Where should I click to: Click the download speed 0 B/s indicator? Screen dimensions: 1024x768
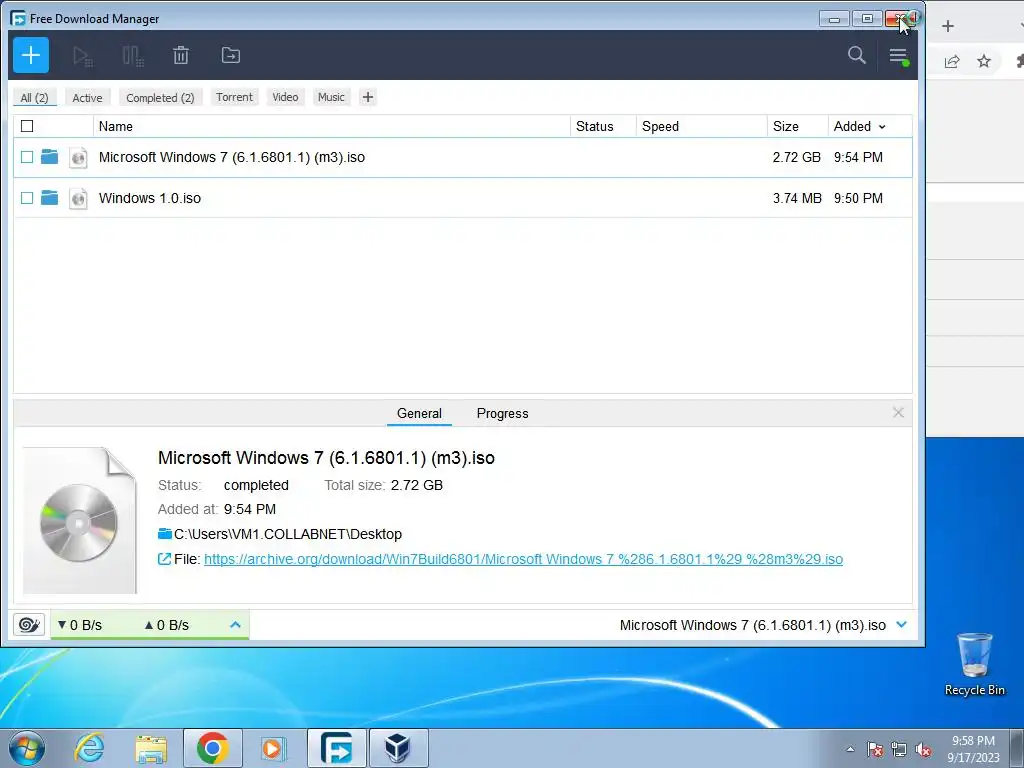coord(80,625)
